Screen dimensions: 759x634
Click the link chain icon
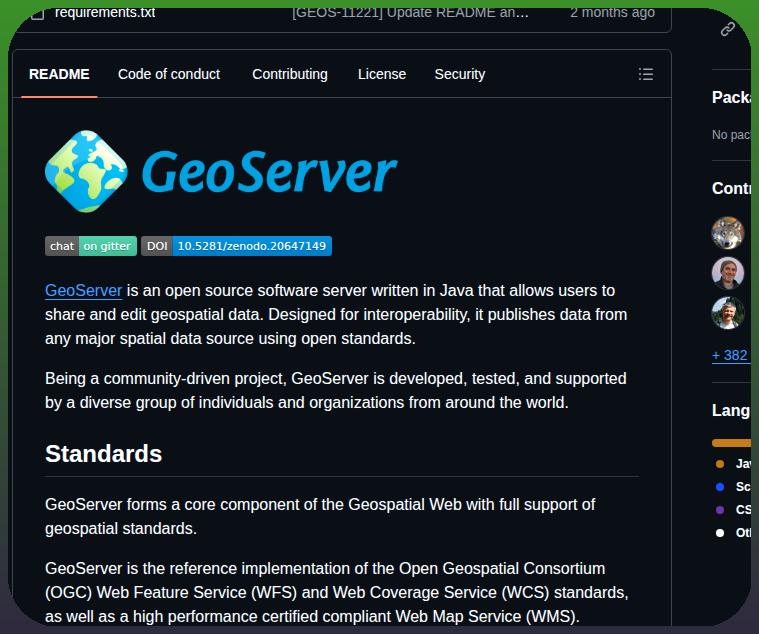pos(728,29)
